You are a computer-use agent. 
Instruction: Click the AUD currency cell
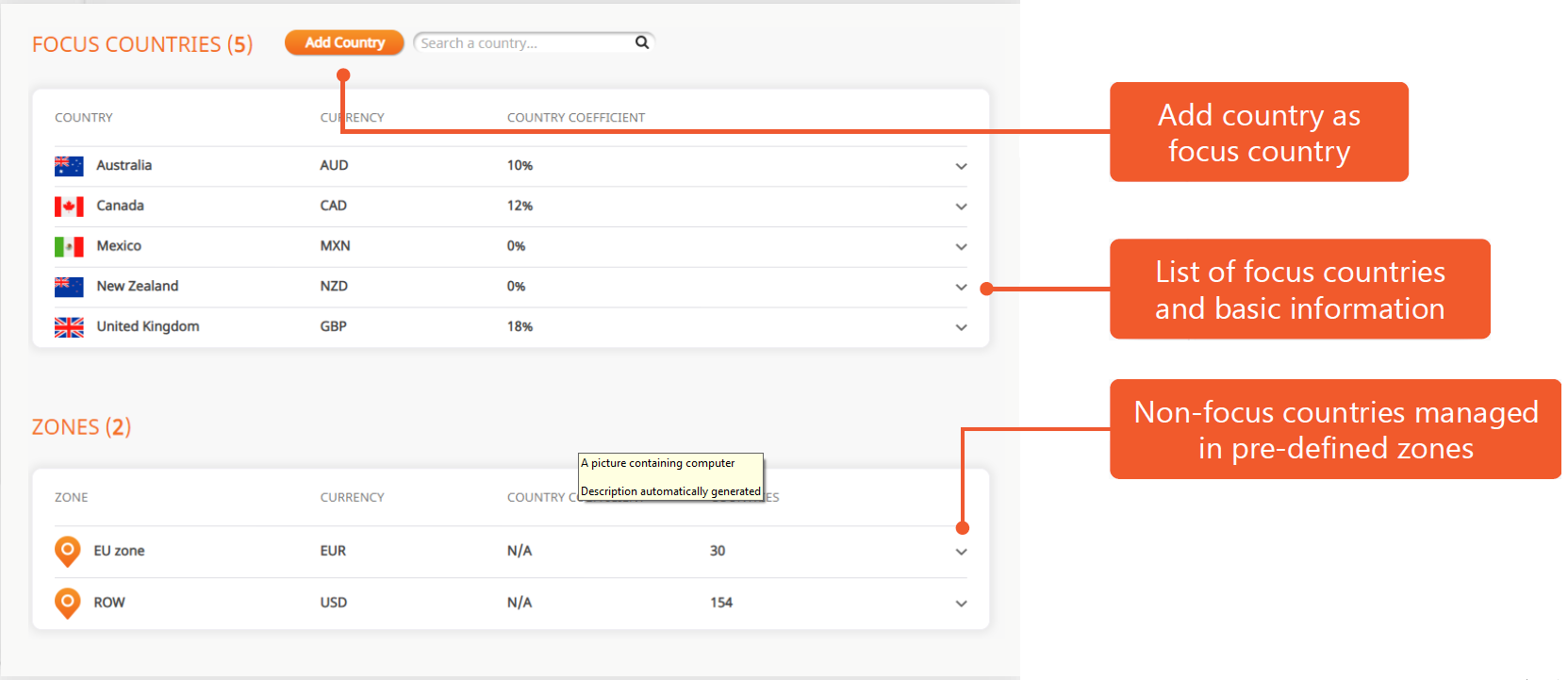click(x=334, y=165)
